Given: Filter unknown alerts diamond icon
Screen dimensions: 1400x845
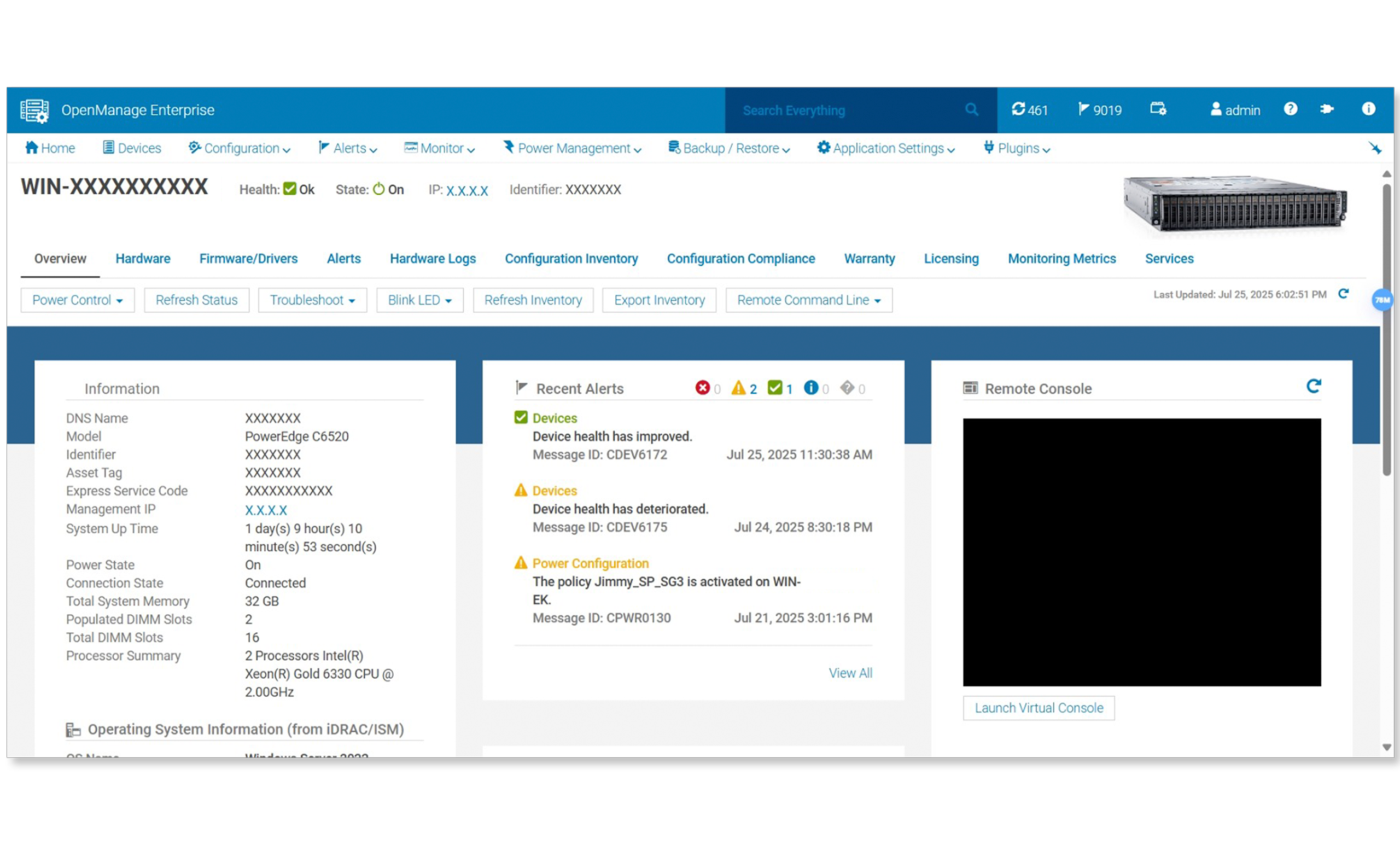Looking at the screenshot, I should 847,388.
